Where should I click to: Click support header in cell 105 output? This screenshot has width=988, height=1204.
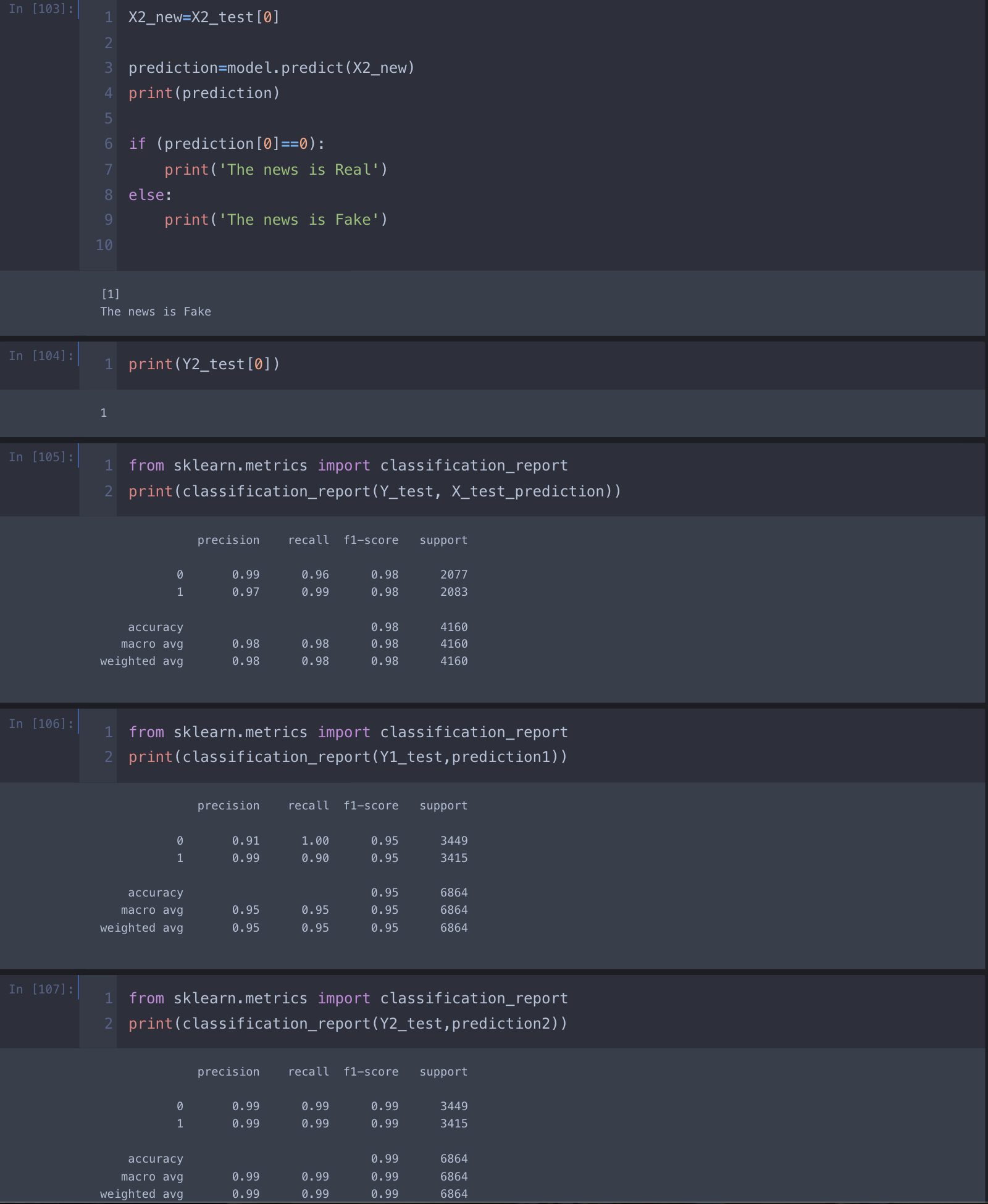(443, 540)
